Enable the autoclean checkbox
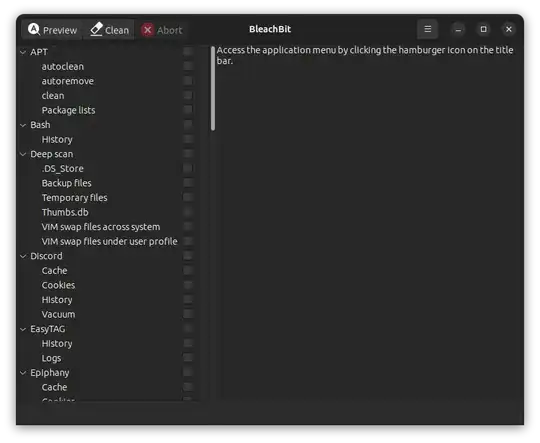This screenshot has height=443, width=540. (188, 66)
